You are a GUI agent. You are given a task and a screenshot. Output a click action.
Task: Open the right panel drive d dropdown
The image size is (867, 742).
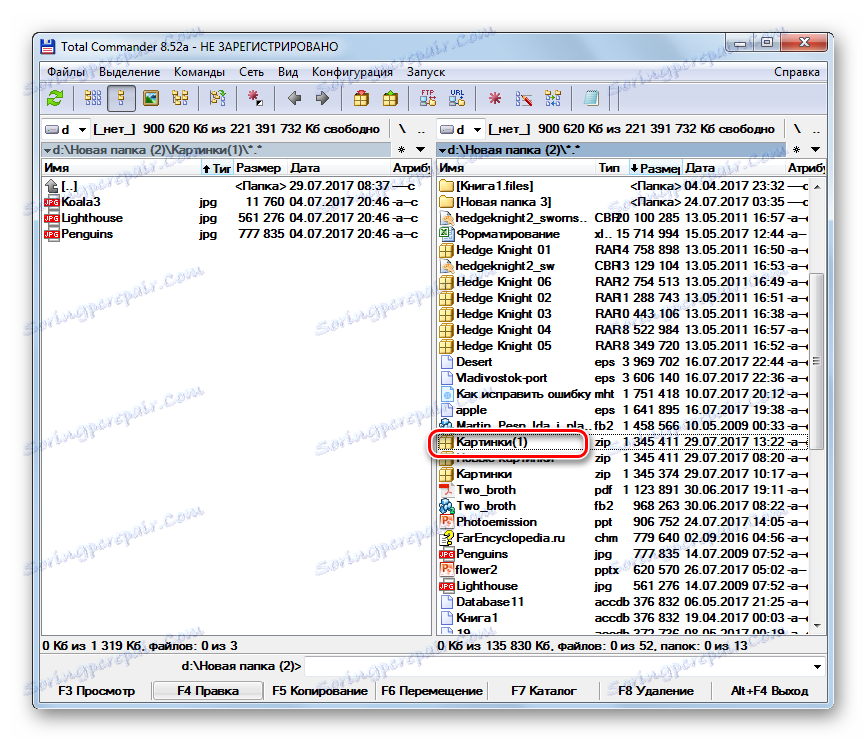click(461, 129)
